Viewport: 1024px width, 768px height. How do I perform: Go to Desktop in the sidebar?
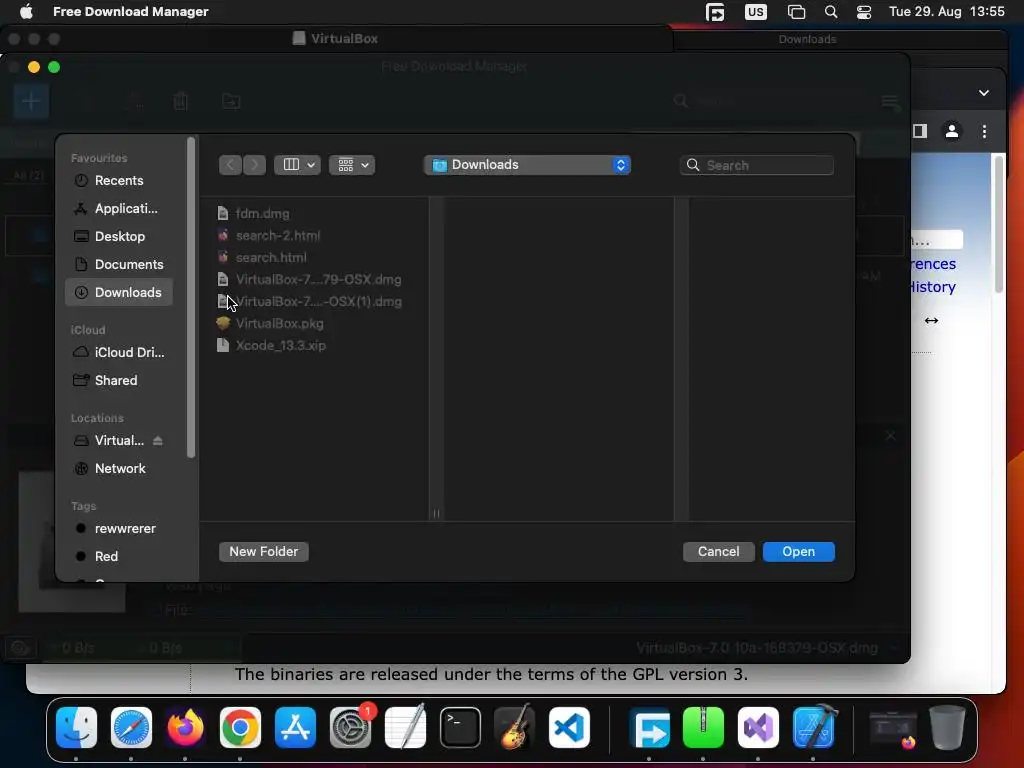click(x=118, y=236)
